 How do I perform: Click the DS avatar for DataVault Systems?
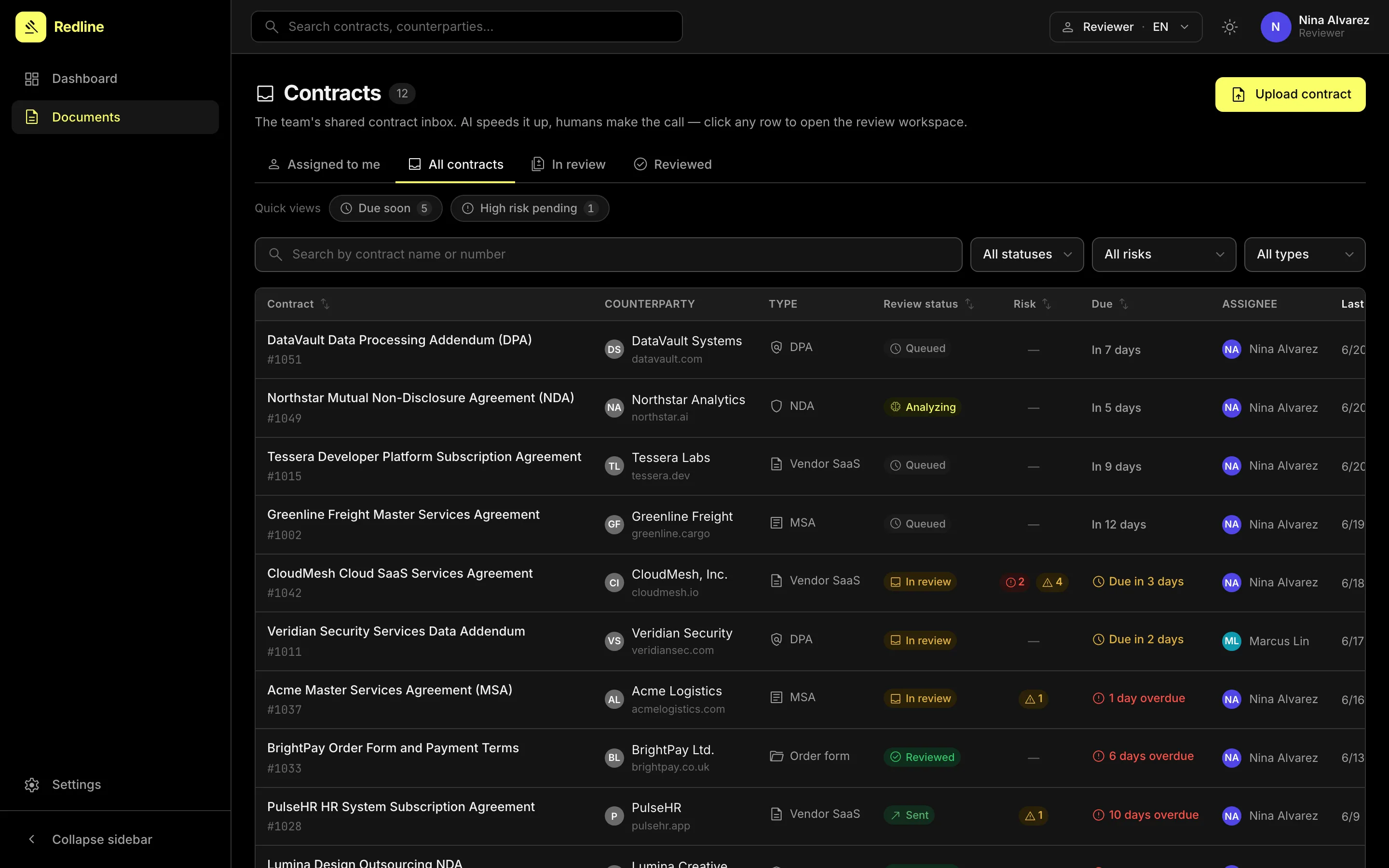[x=614, y=349]
